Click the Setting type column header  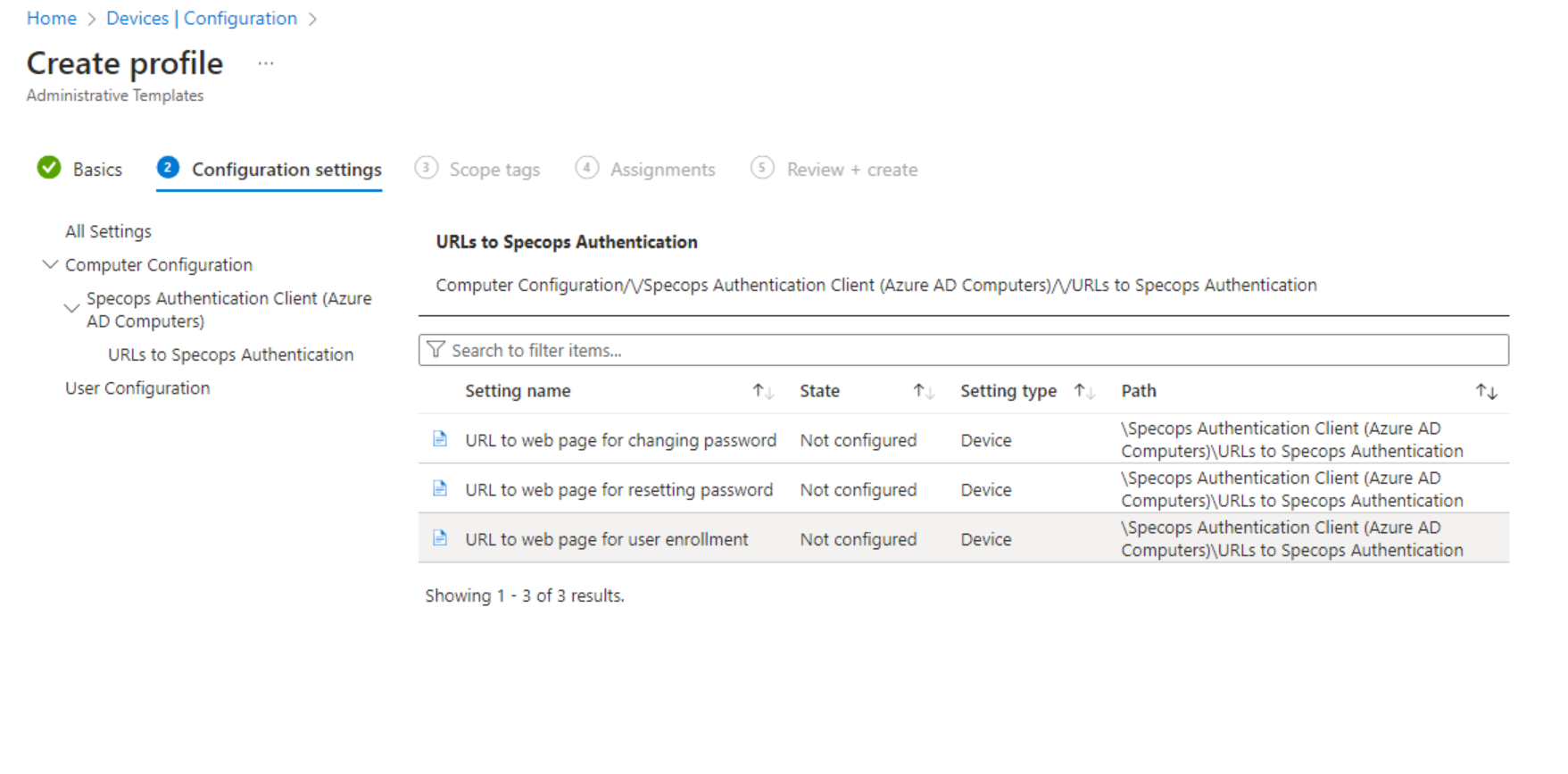pyautogui.click(x=1008, y=391)
